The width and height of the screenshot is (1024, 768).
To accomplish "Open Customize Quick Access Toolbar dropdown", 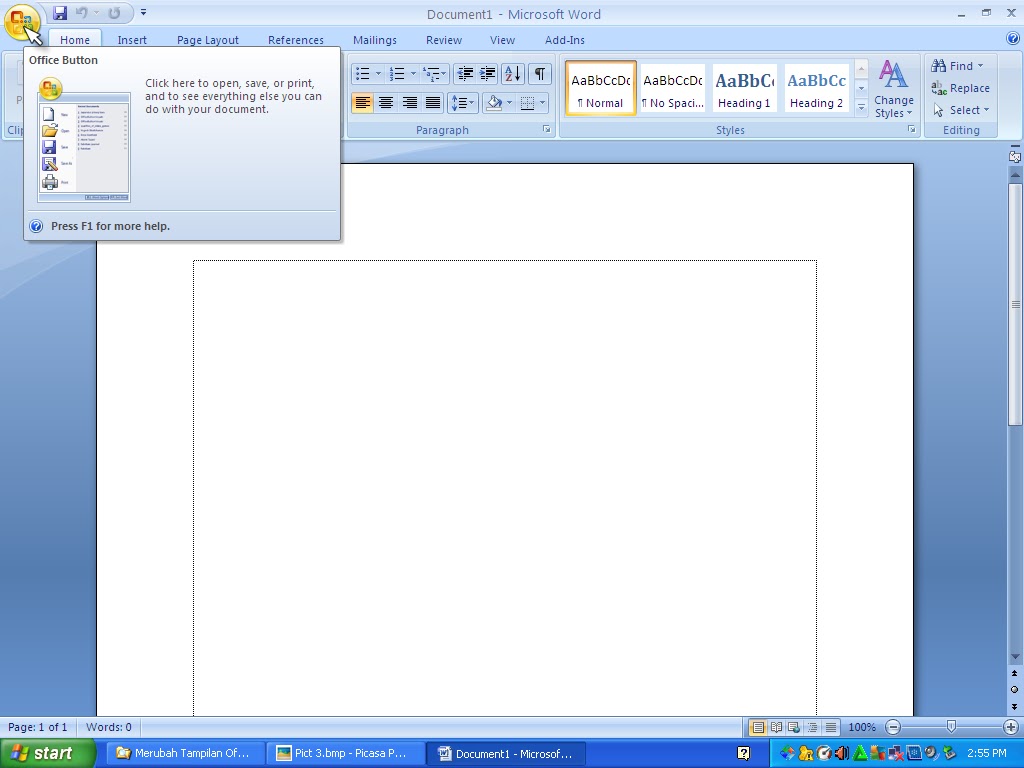I will pyautogui.click(x=143, y=12).
